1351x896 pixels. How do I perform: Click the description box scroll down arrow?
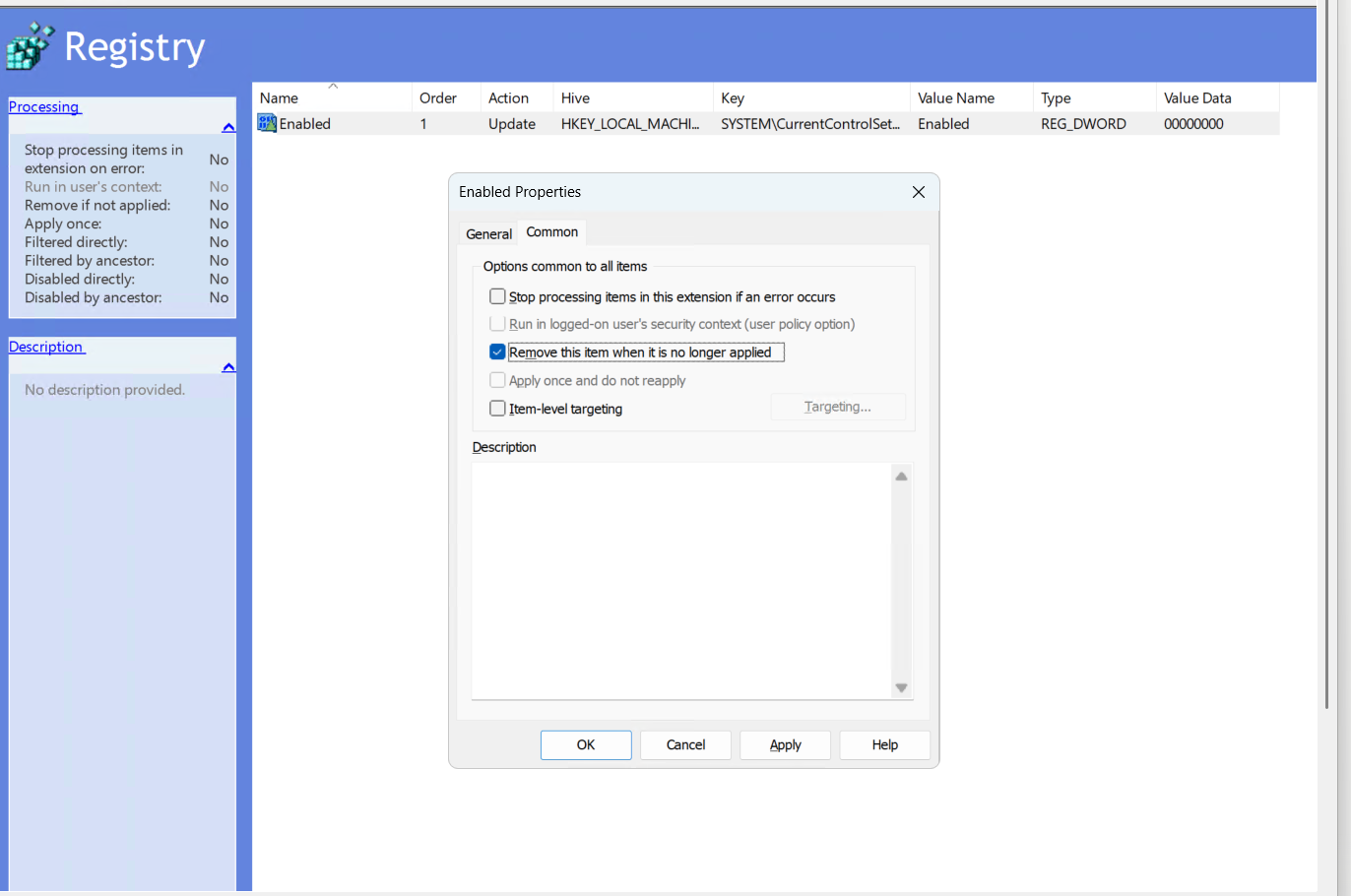point(901,688)
